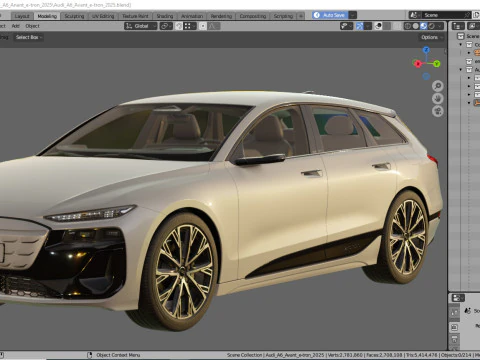
Task: Expand the first child collection under Audi
Action: (x=469, y=78)
